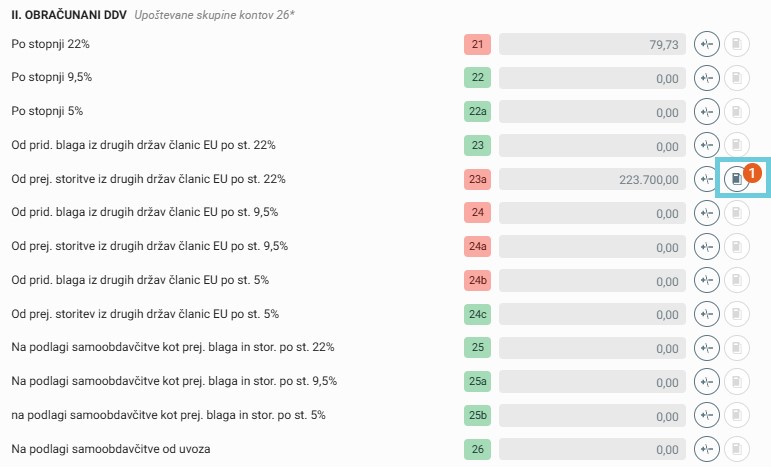Screen dimensions: 771x467
Task: Click the document icon in row 21
Action: coord(736,45)
